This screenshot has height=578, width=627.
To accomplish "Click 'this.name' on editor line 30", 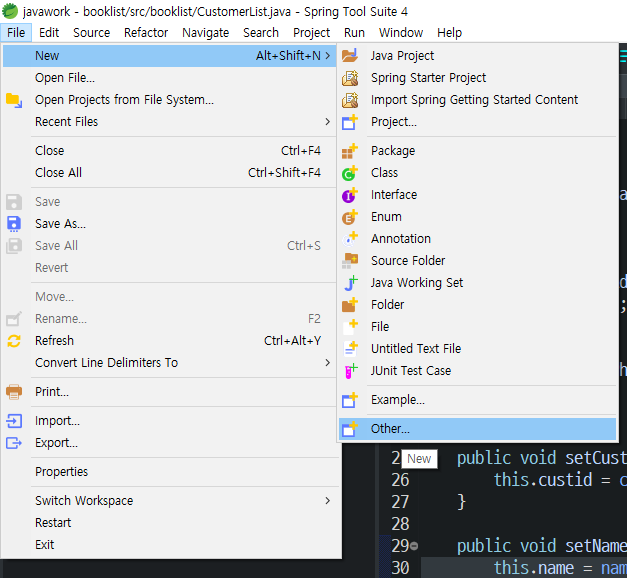I will [x=534, y=568].
